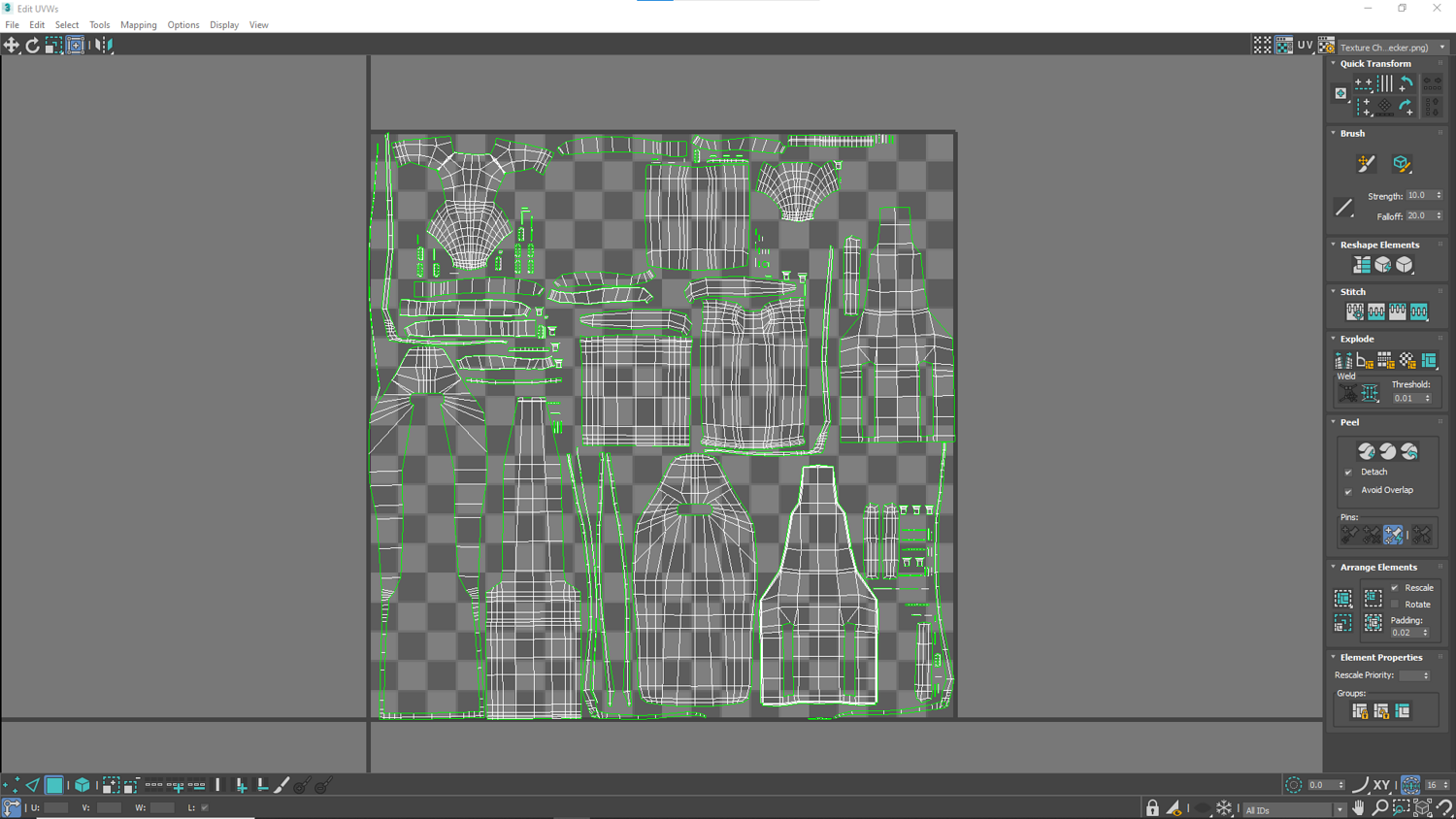Toggle the L lock checkbox in status bar
The image size is (1456, 819).
pyautogui.click(x=205, y=807)
